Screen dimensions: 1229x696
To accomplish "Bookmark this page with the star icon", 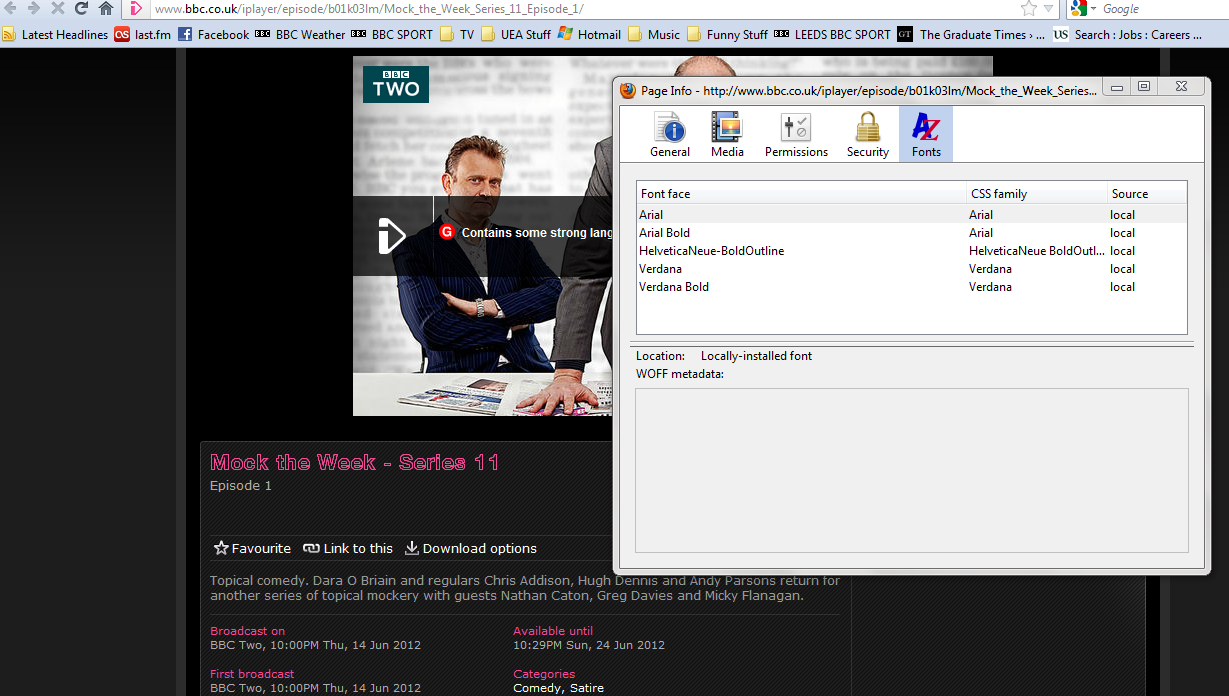I will (1029, 9).
